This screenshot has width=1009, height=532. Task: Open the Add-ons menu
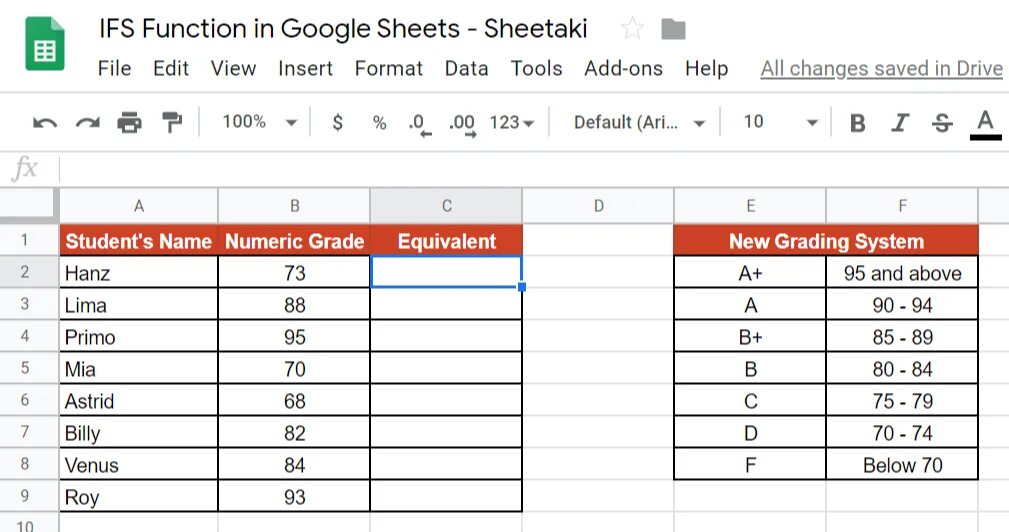click(624, 68)
